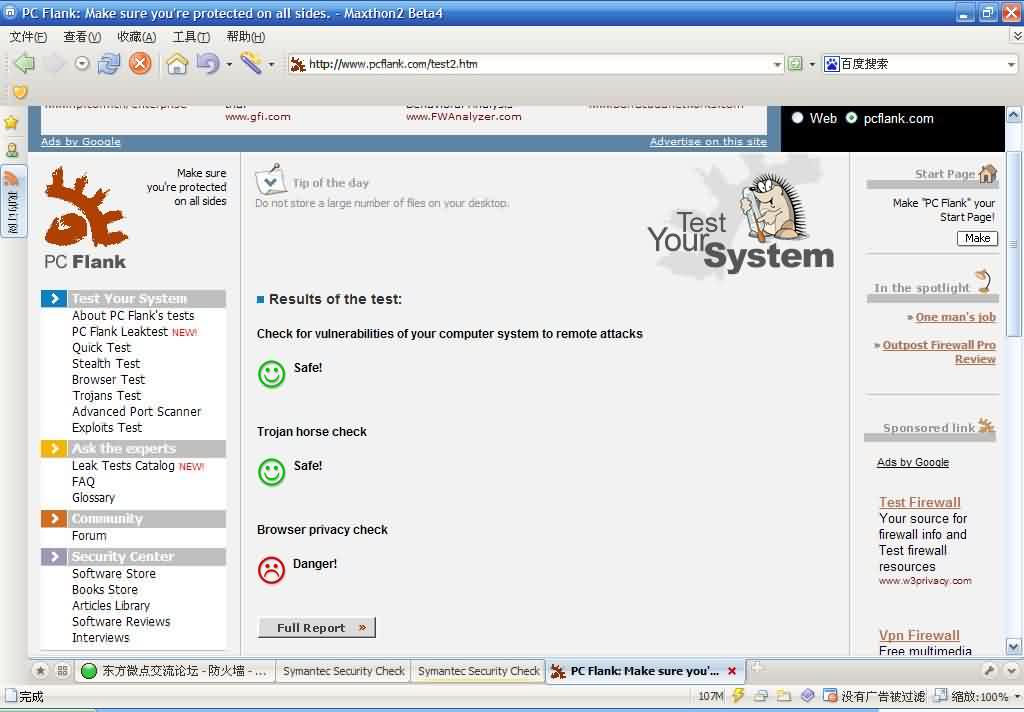The width and height of the screenshot is (1024, 712).
Task: Click the Test Your System arrow icon
Action: click(x=54, y=299)
